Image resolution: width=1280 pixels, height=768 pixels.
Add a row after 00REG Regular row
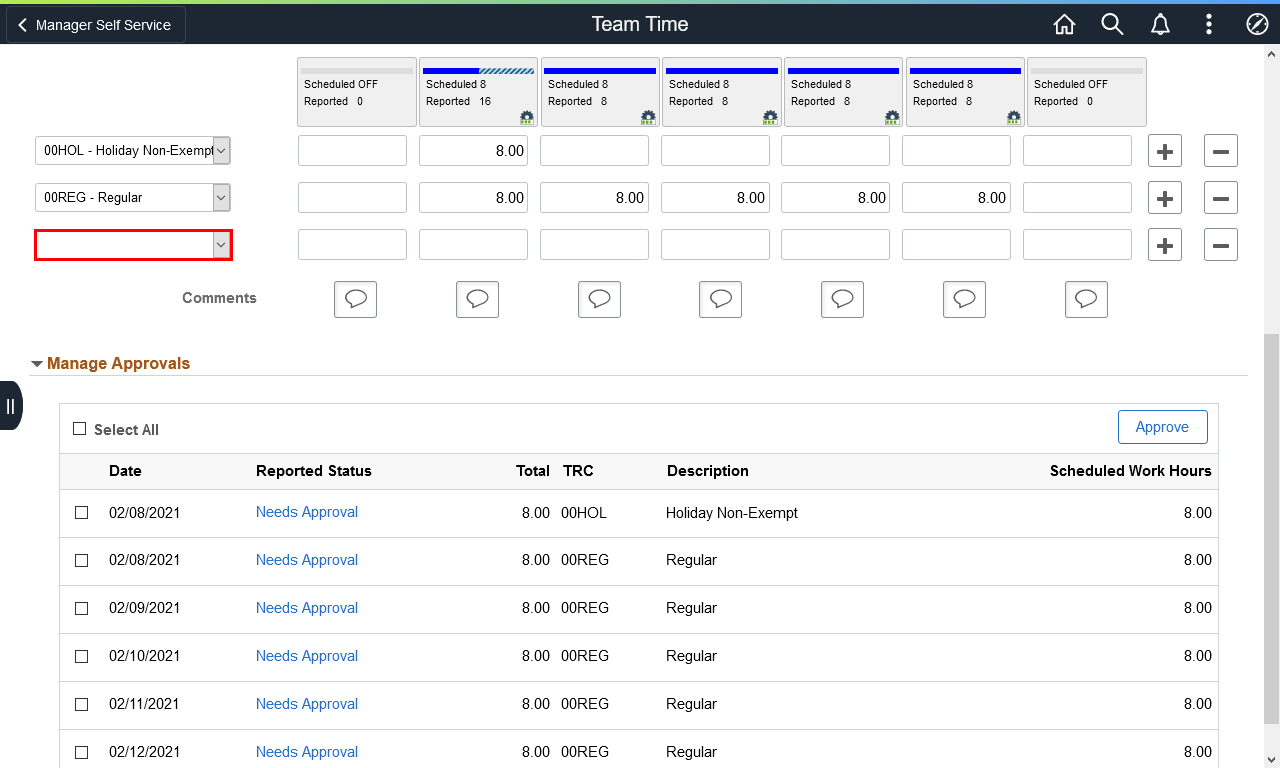click(1165, 198)
